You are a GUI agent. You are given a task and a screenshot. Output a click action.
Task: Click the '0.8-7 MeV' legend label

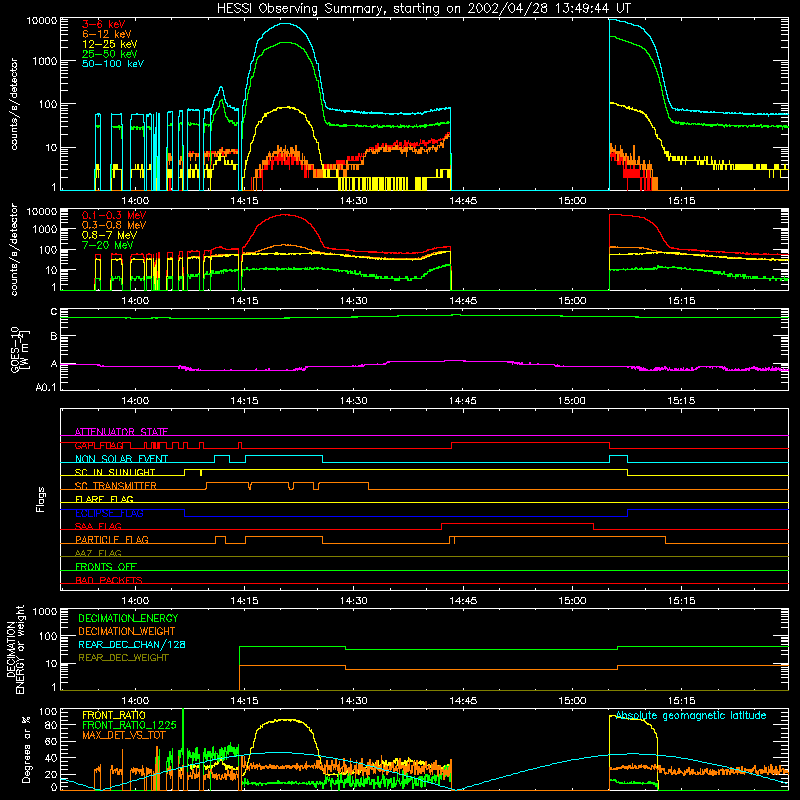pyautogui.click(x=109, y=235)
